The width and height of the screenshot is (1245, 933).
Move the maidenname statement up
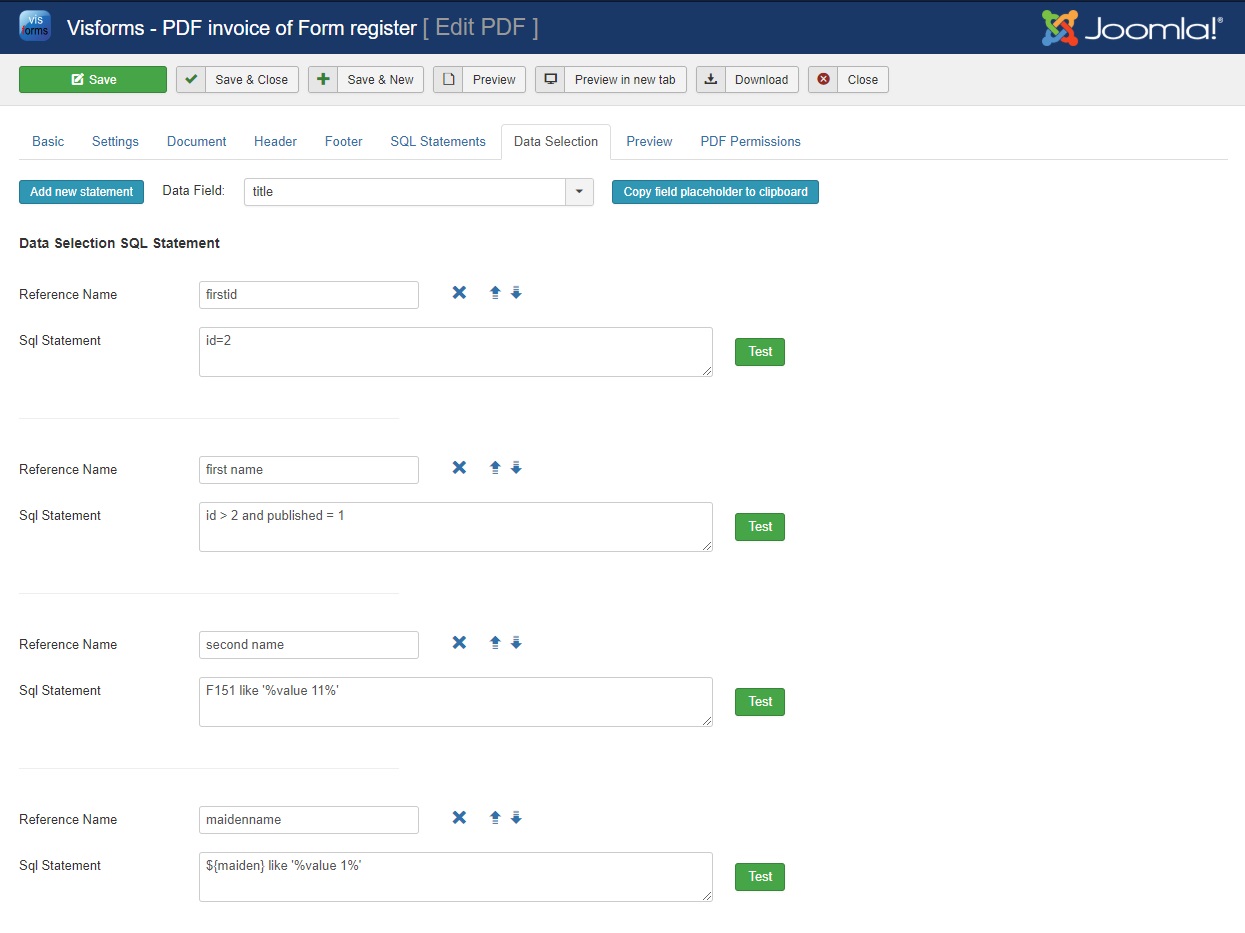pyautogui.click(x=494, y=818)
